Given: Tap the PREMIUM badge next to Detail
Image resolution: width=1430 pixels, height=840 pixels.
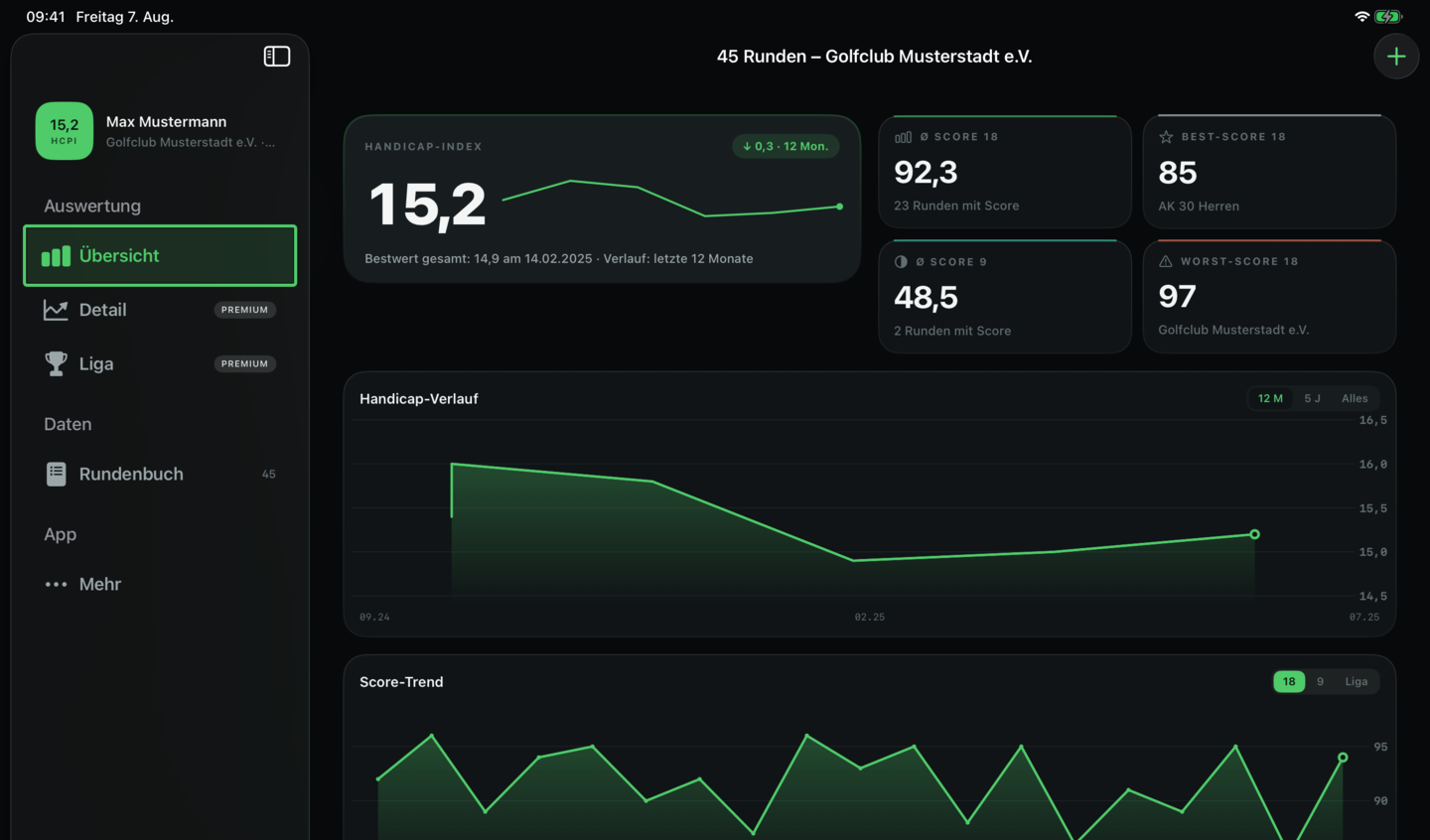Looking at the screenshot, I should click(x=244, y=310).
